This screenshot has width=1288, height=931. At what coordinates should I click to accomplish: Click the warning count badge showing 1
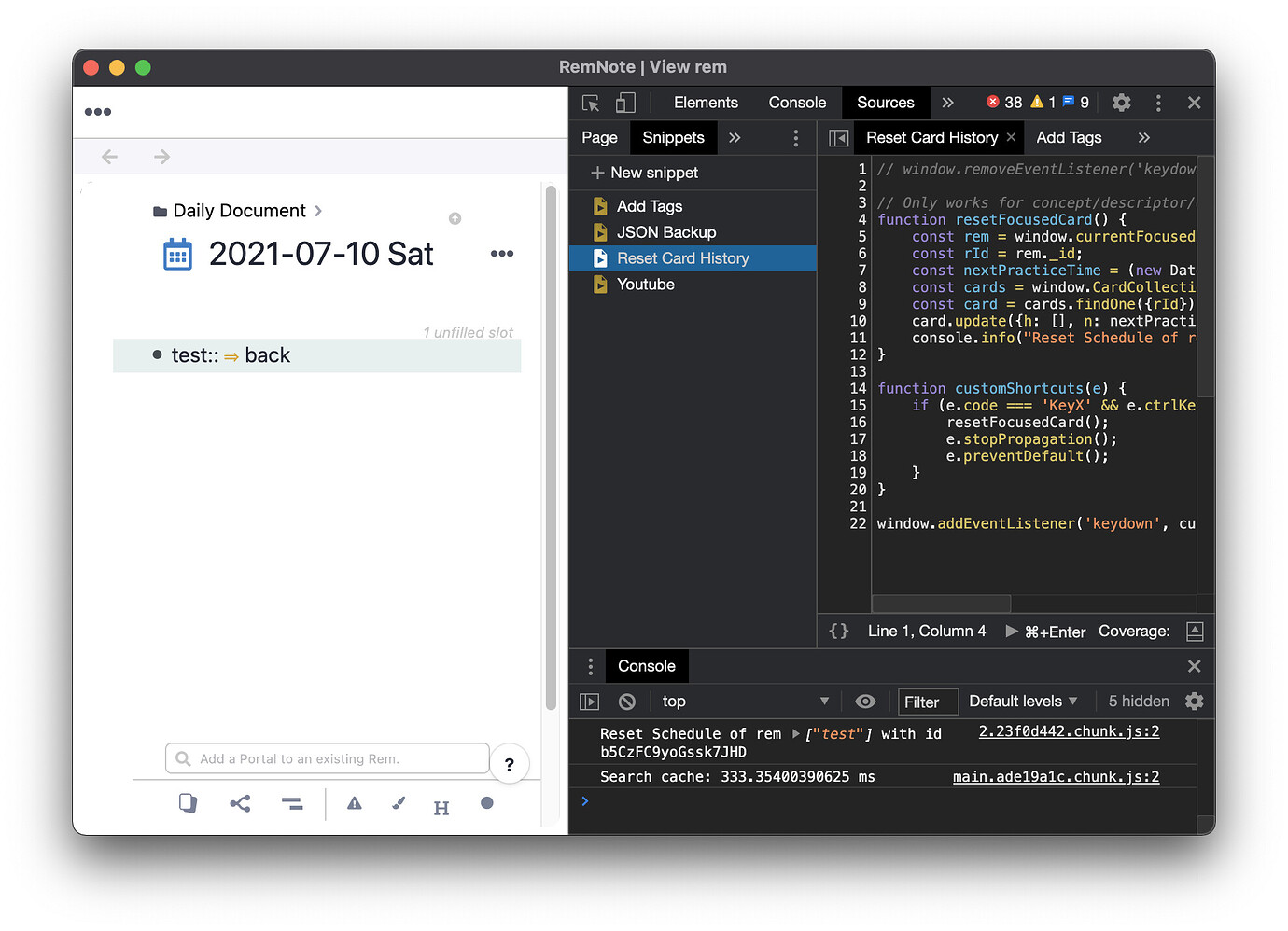1043,103
